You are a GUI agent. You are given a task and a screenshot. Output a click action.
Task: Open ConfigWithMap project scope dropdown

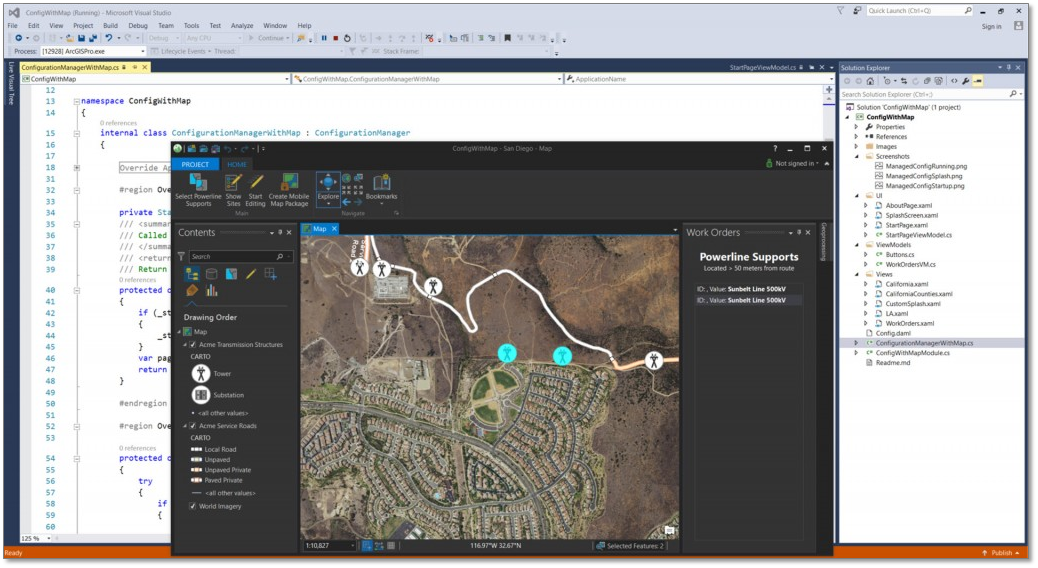pos(287,79)
